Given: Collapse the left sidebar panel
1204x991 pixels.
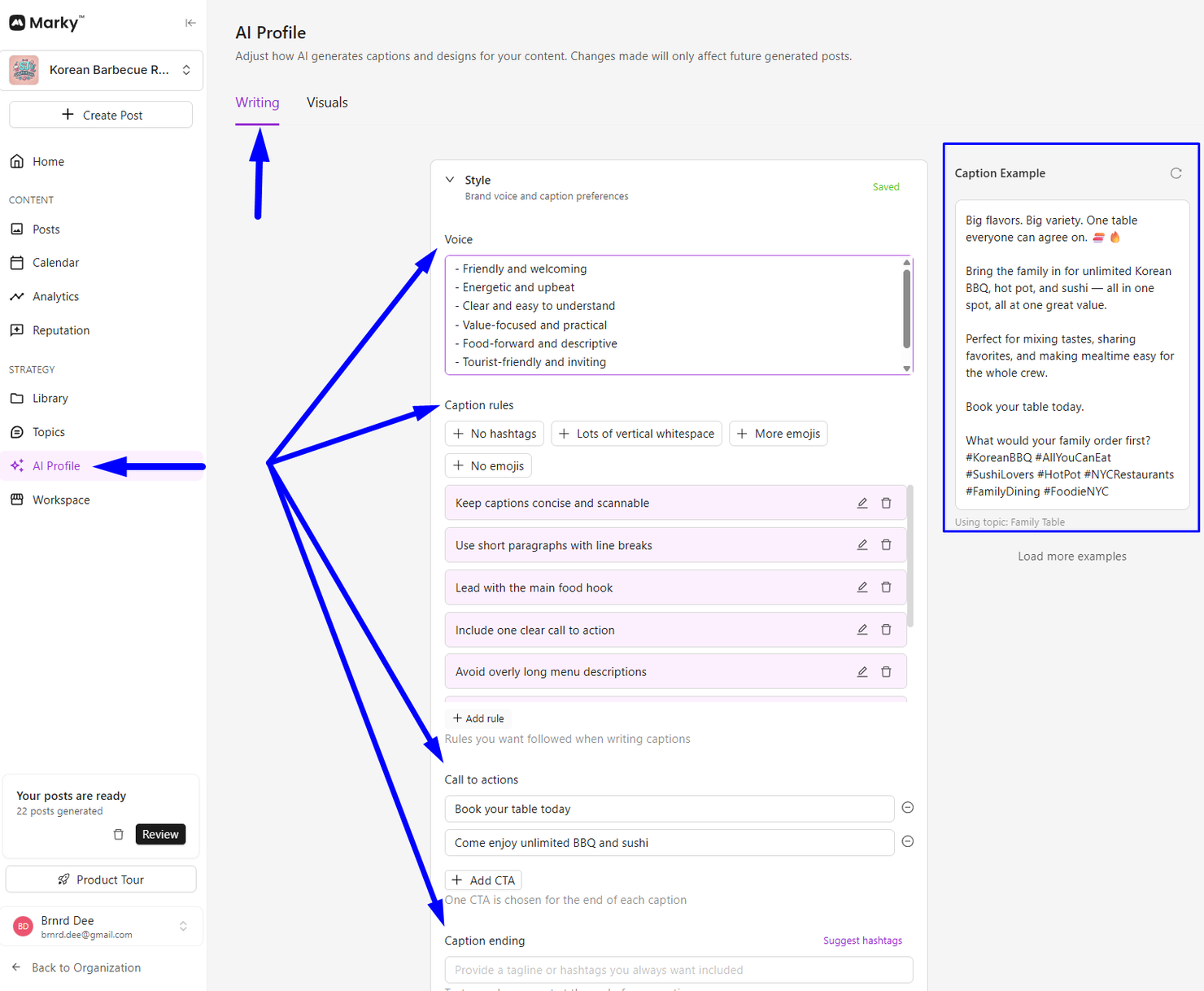Looking at the screenshot, I should [x=190, y=23].
